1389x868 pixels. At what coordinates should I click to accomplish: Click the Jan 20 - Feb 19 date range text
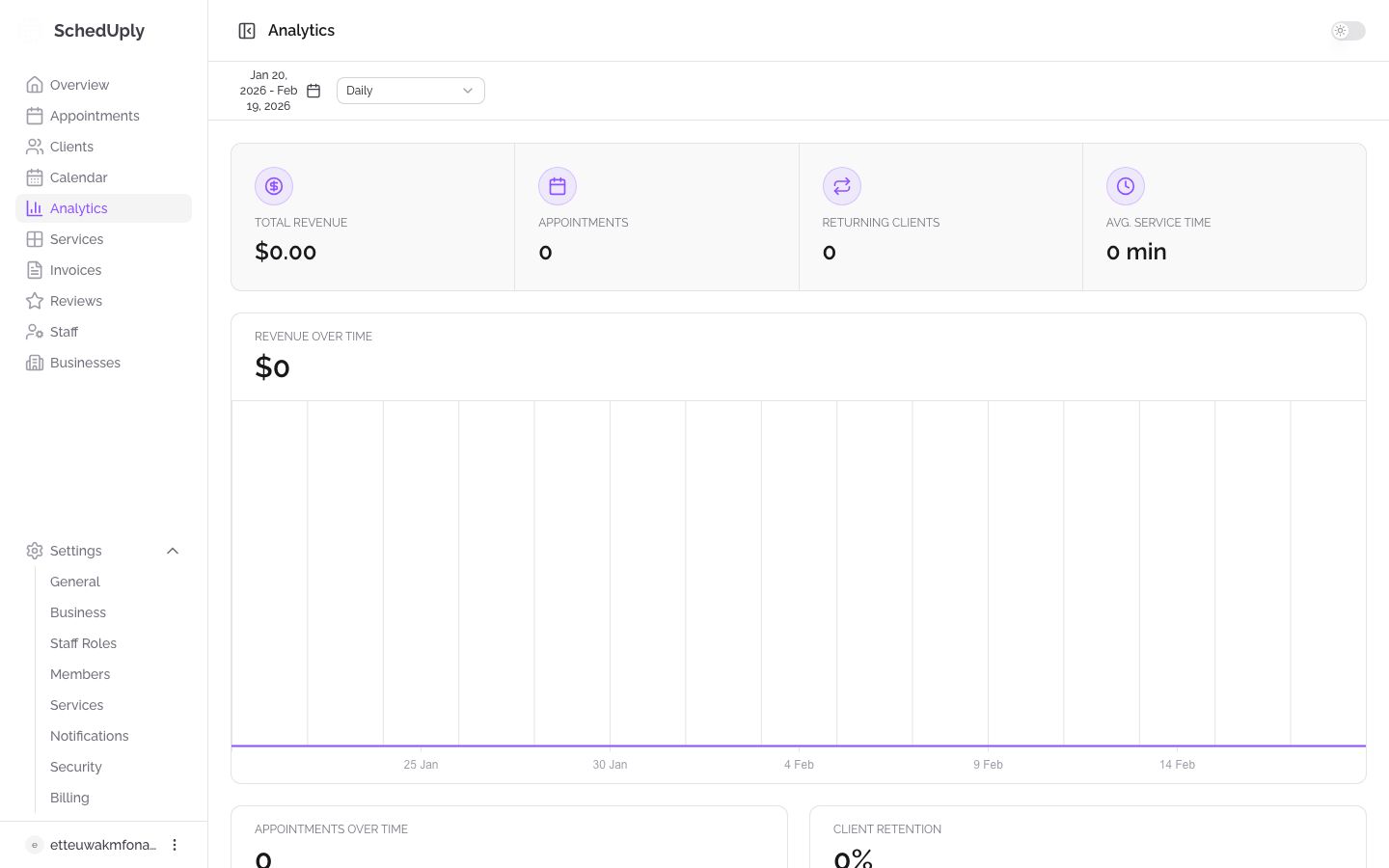click(x=269, y=90)
